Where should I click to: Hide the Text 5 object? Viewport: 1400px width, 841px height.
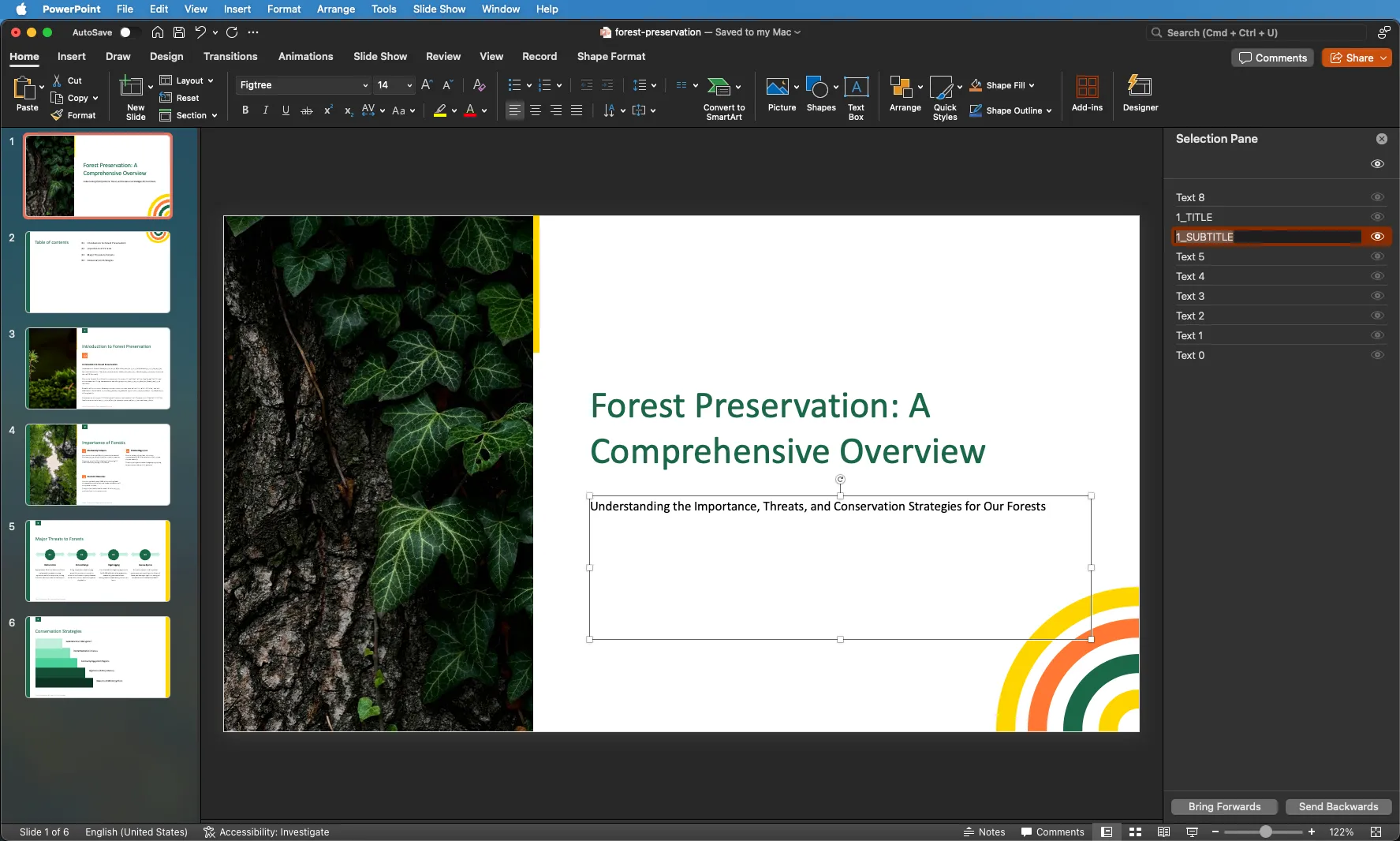click(x=1377, y=256)
